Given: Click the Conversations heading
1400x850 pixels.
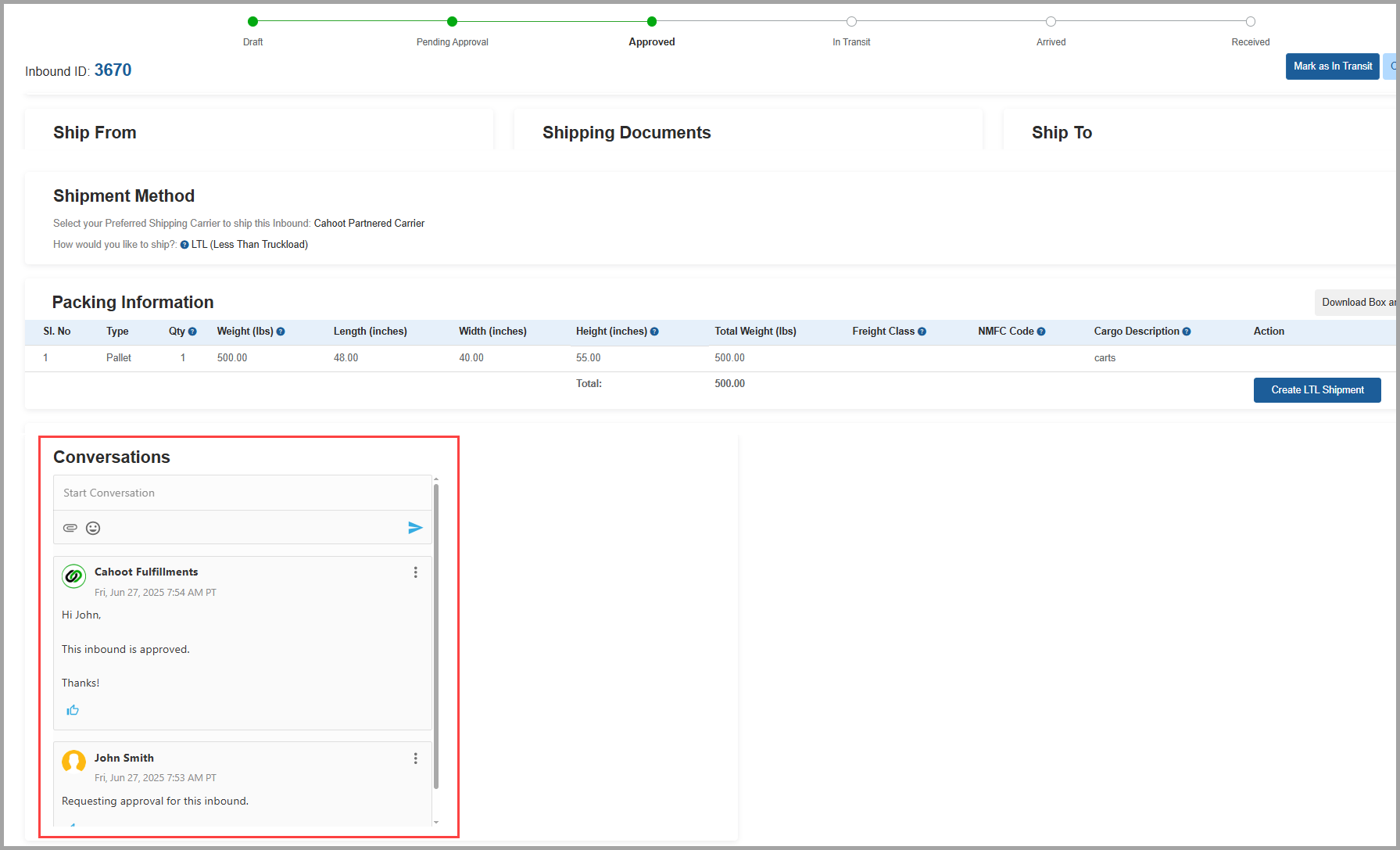Looking at the screenshot, I should coord(112,457).
